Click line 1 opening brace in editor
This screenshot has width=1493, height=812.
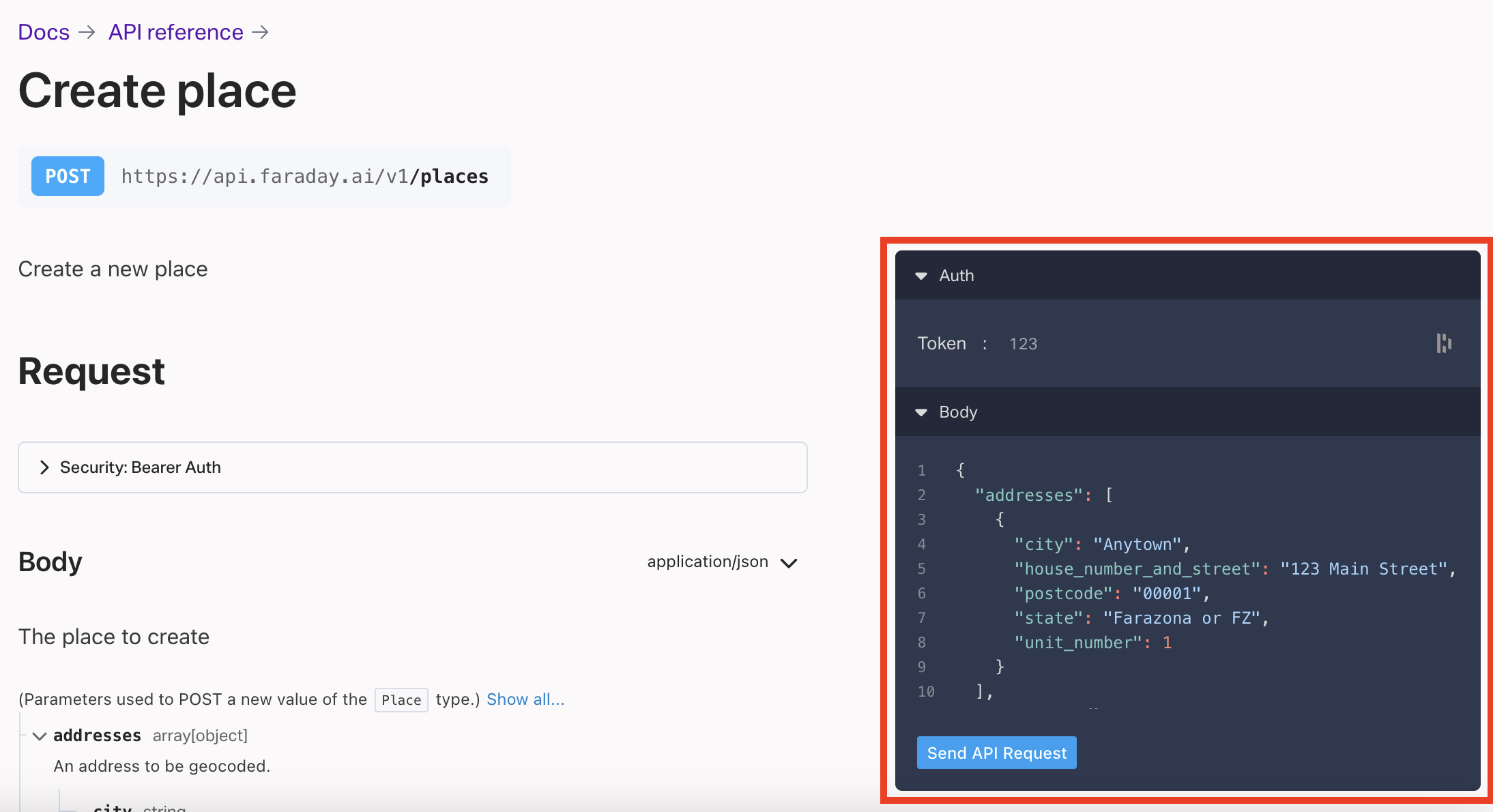click(960, 470)
